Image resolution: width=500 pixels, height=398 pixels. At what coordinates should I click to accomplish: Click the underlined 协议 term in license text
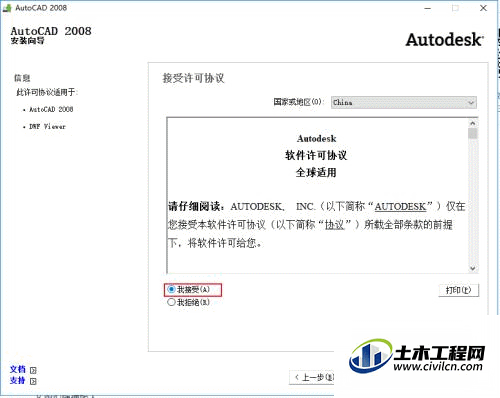pos(334,225)
